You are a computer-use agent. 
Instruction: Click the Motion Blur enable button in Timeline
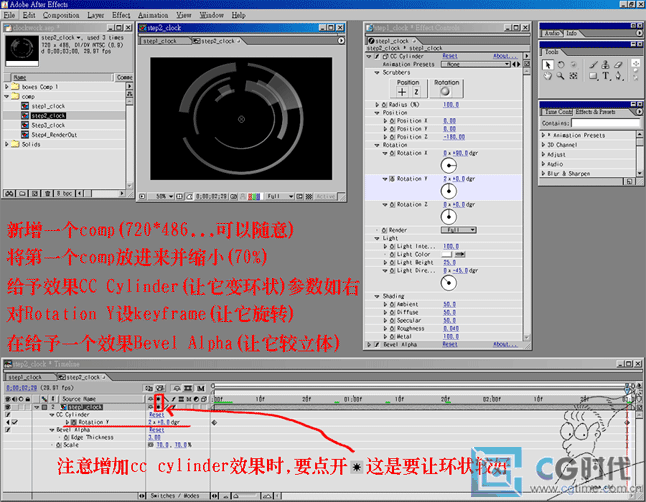201,388
